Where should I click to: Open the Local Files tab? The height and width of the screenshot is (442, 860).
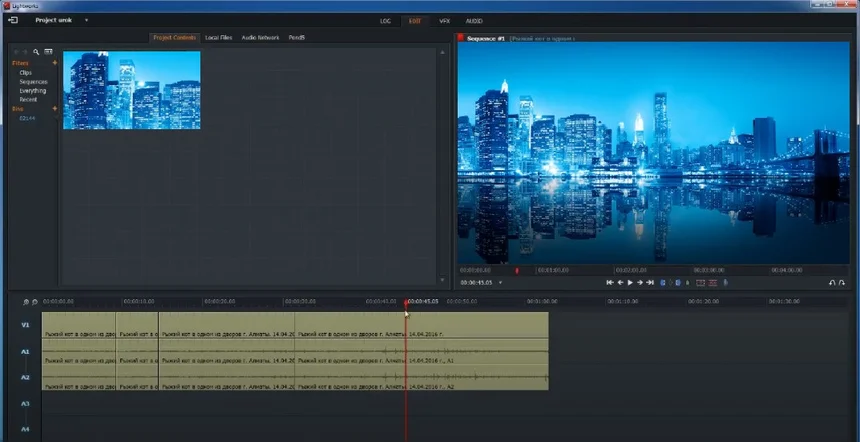pos(219,37)
